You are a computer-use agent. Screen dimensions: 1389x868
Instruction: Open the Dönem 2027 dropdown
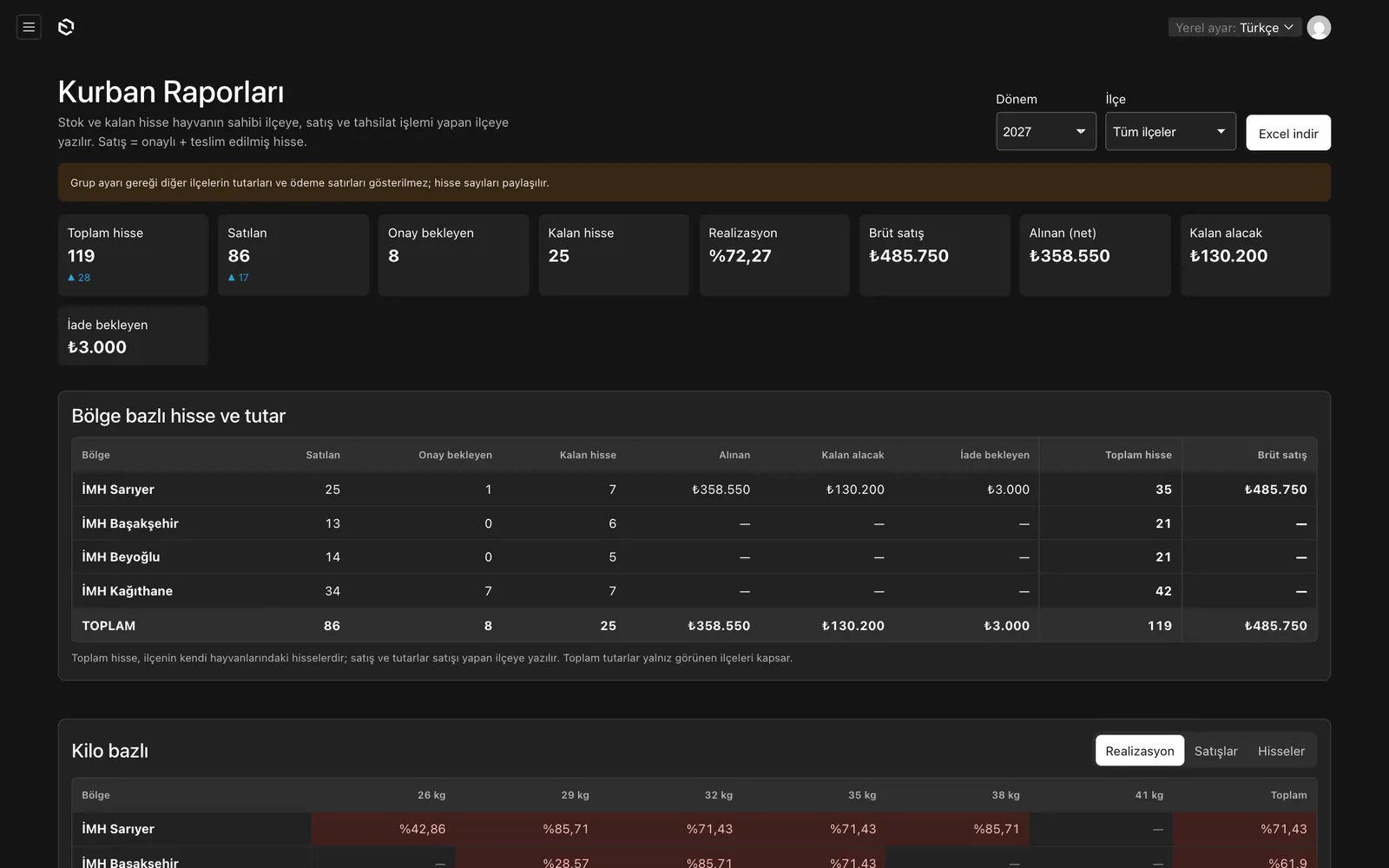coord(1046,131)
